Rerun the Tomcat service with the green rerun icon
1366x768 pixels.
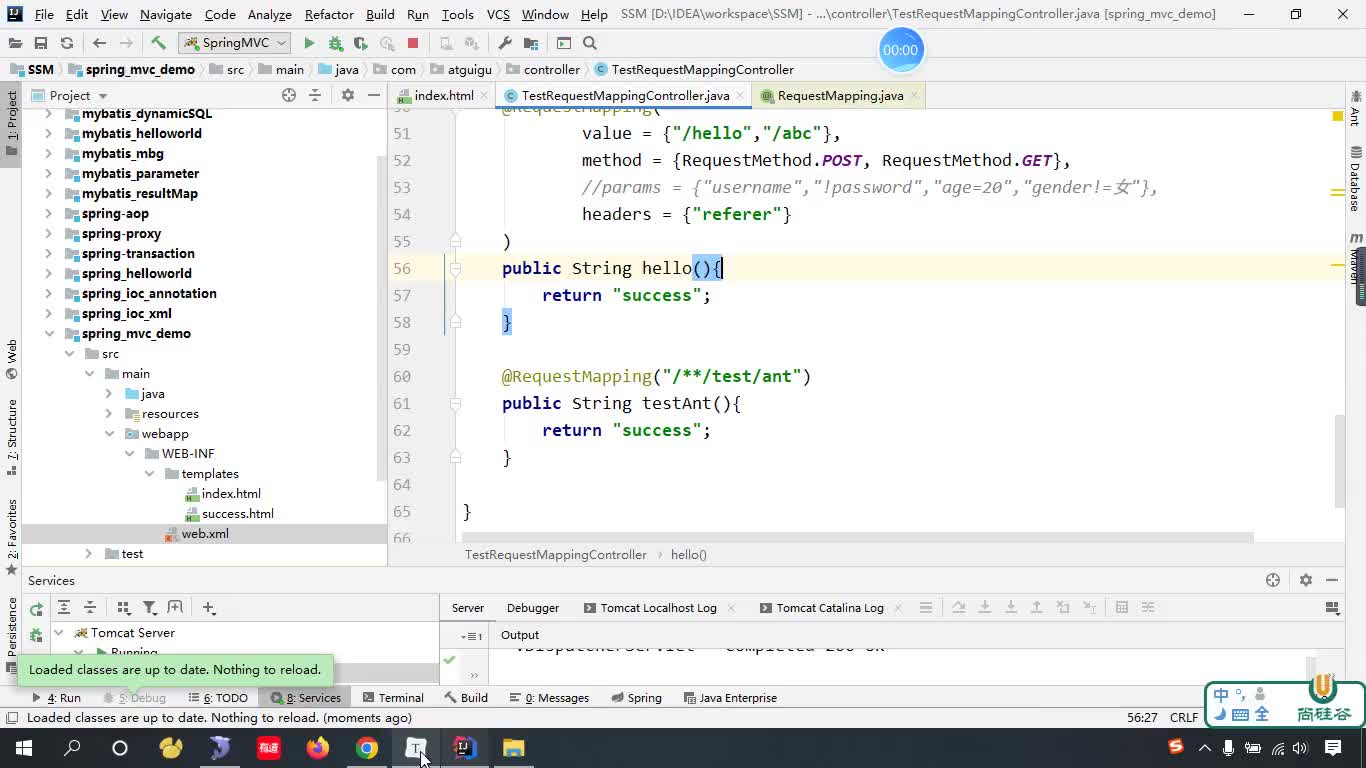point(36,609)
